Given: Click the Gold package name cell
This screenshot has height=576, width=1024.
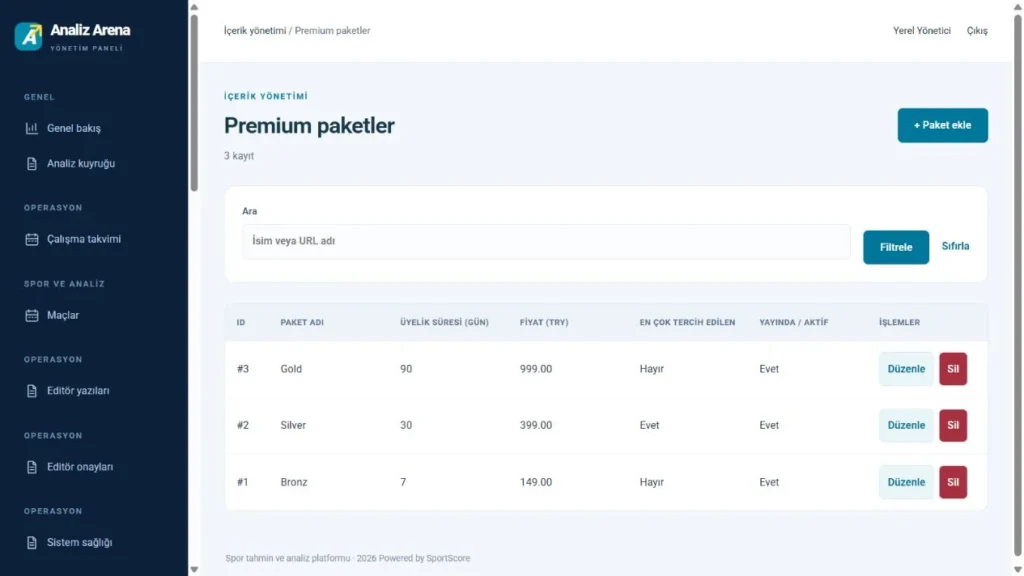Looking at the screenshot, I should (x=291, y=369).
